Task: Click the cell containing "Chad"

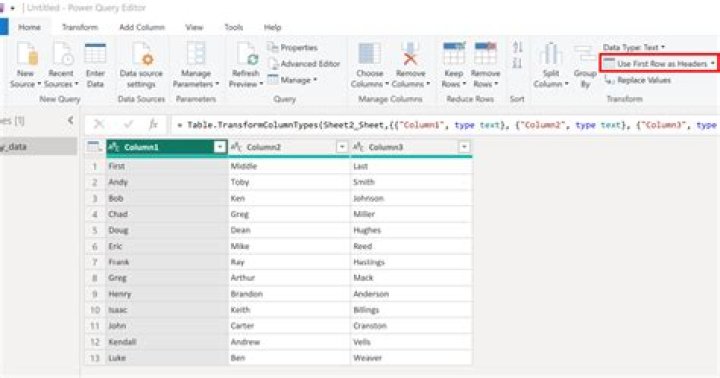Action: click(167, 214)
